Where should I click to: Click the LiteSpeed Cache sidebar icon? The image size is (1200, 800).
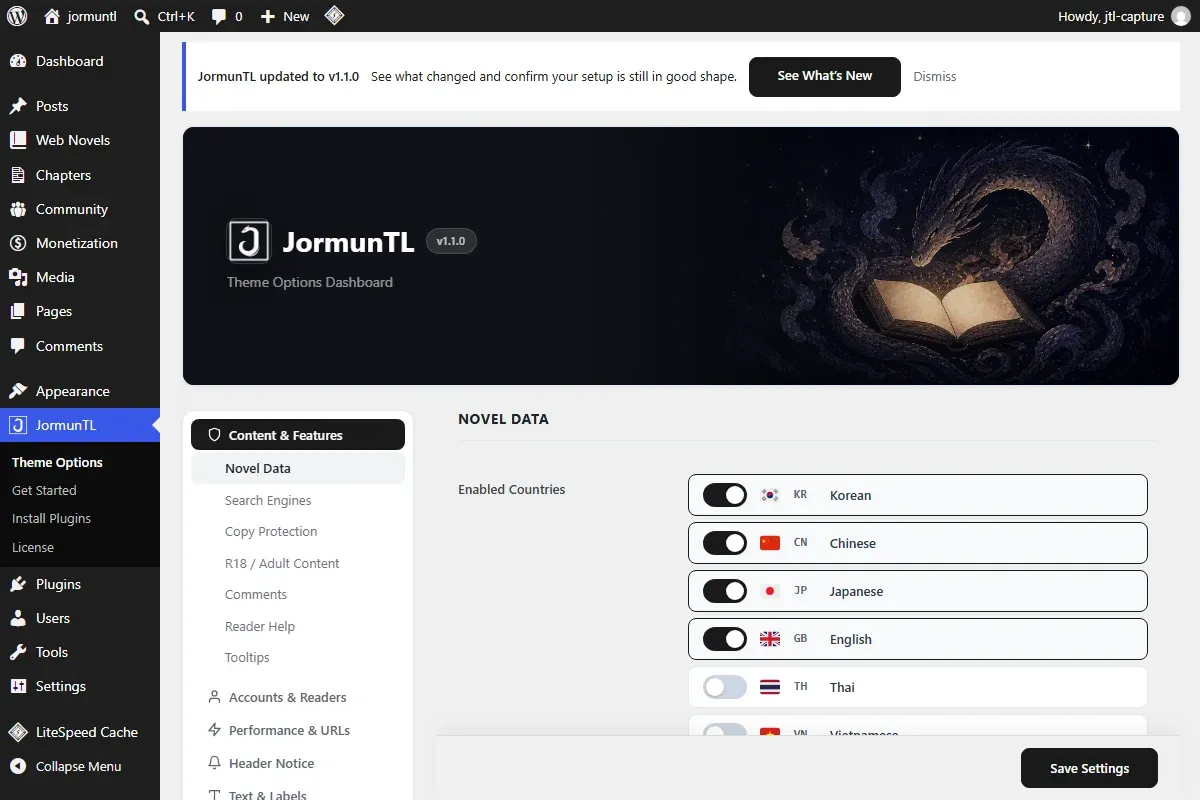[18, 732]
